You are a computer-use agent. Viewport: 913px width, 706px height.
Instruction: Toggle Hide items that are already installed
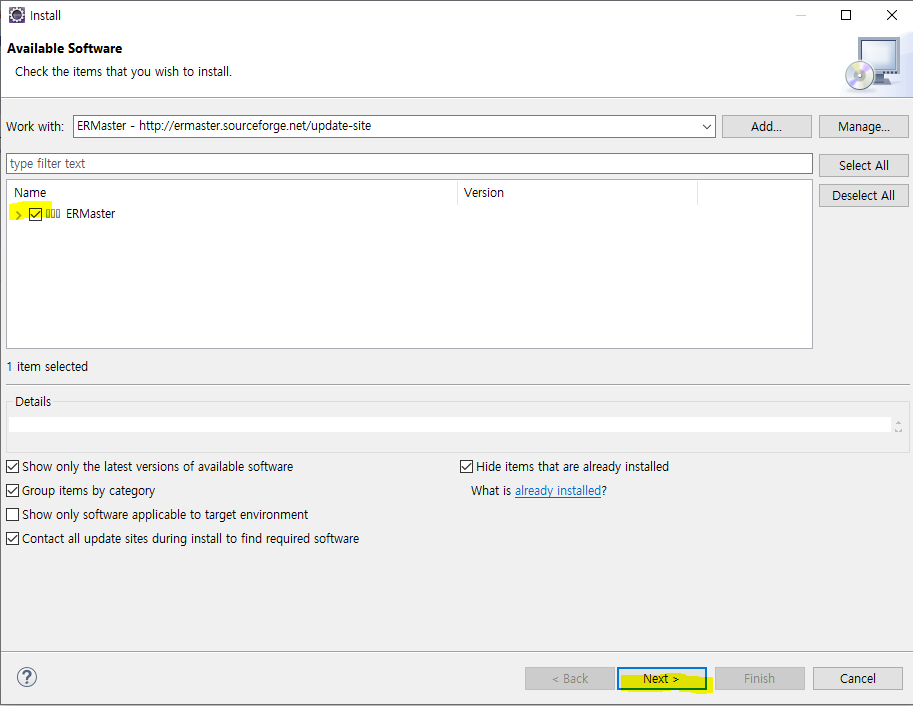pos(466,467)
